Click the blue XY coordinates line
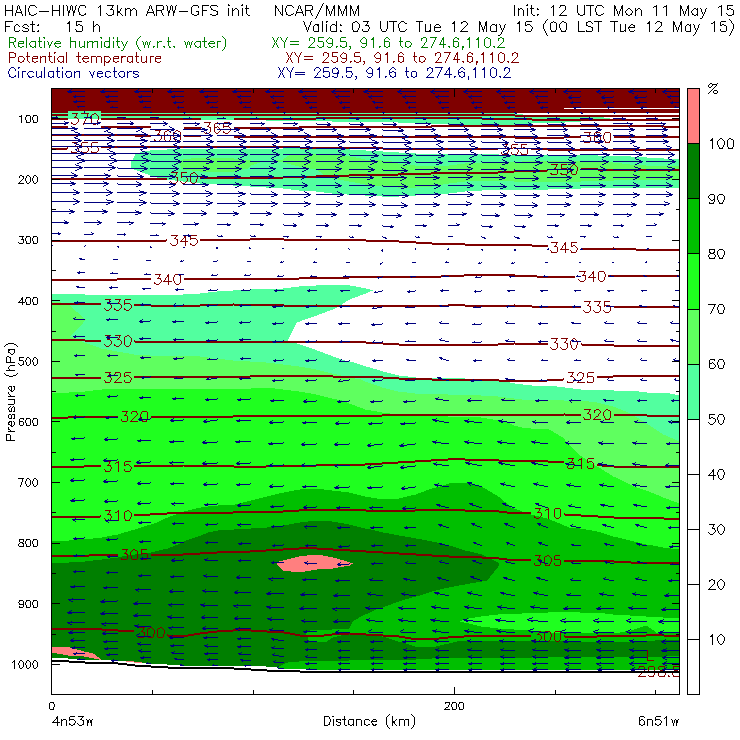Viewport: 740px width, 740px height. tap(394, 73)
